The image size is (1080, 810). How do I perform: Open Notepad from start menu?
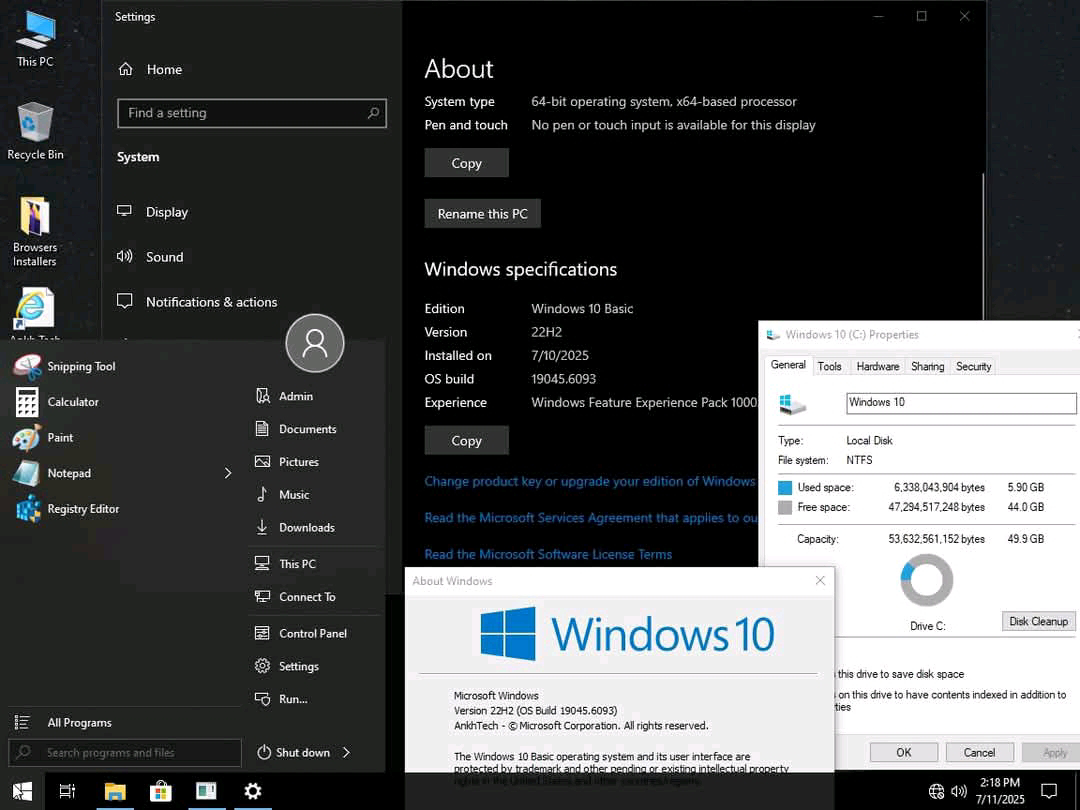53,474
